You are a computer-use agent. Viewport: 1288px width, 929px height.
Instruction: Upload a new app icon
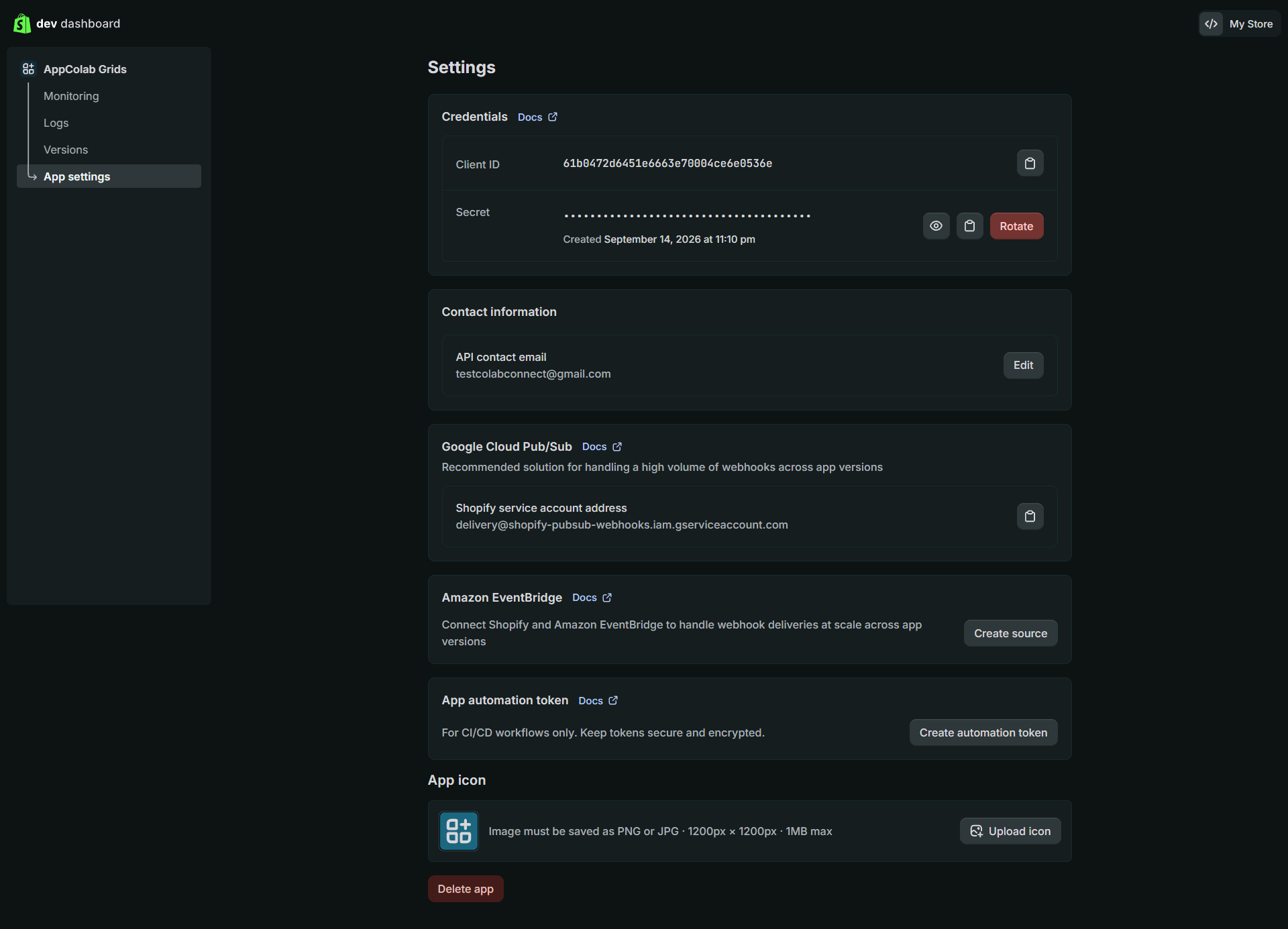click(x=1010, y=831)
